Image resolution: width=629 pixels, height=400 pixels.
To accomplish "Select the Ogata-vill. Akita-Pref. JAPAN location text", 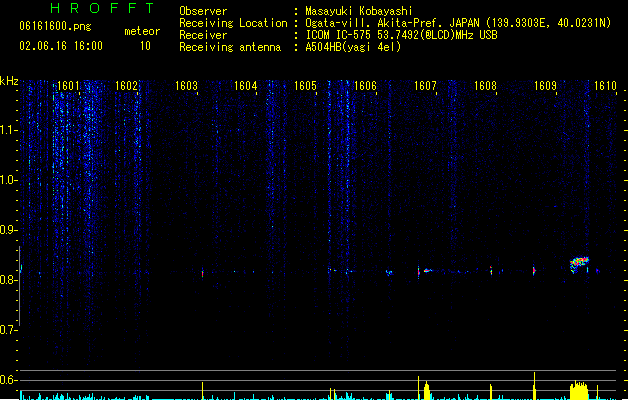I will [458, 23].
